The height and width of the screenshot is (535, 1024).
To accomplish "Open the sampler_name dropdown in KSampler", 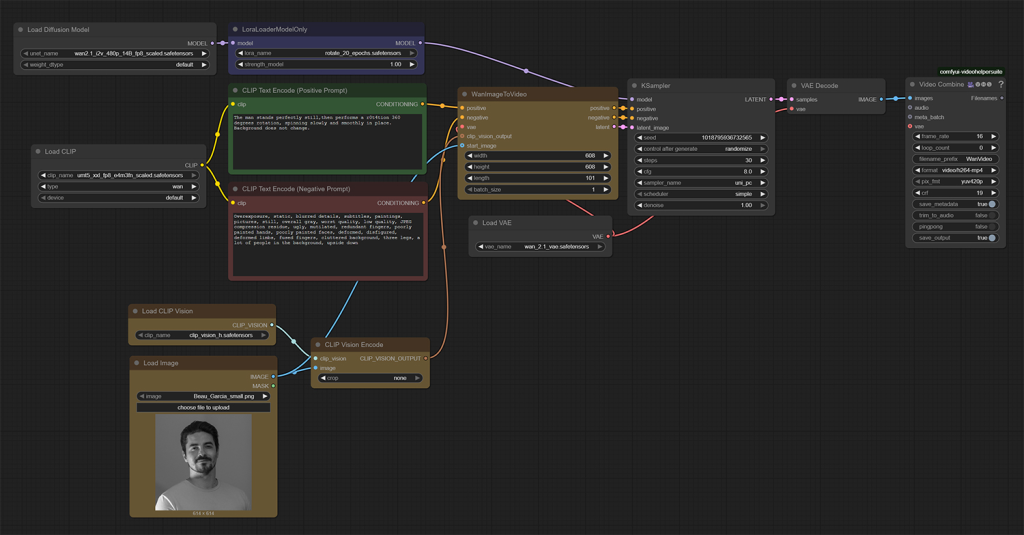I will click(700, 183).
